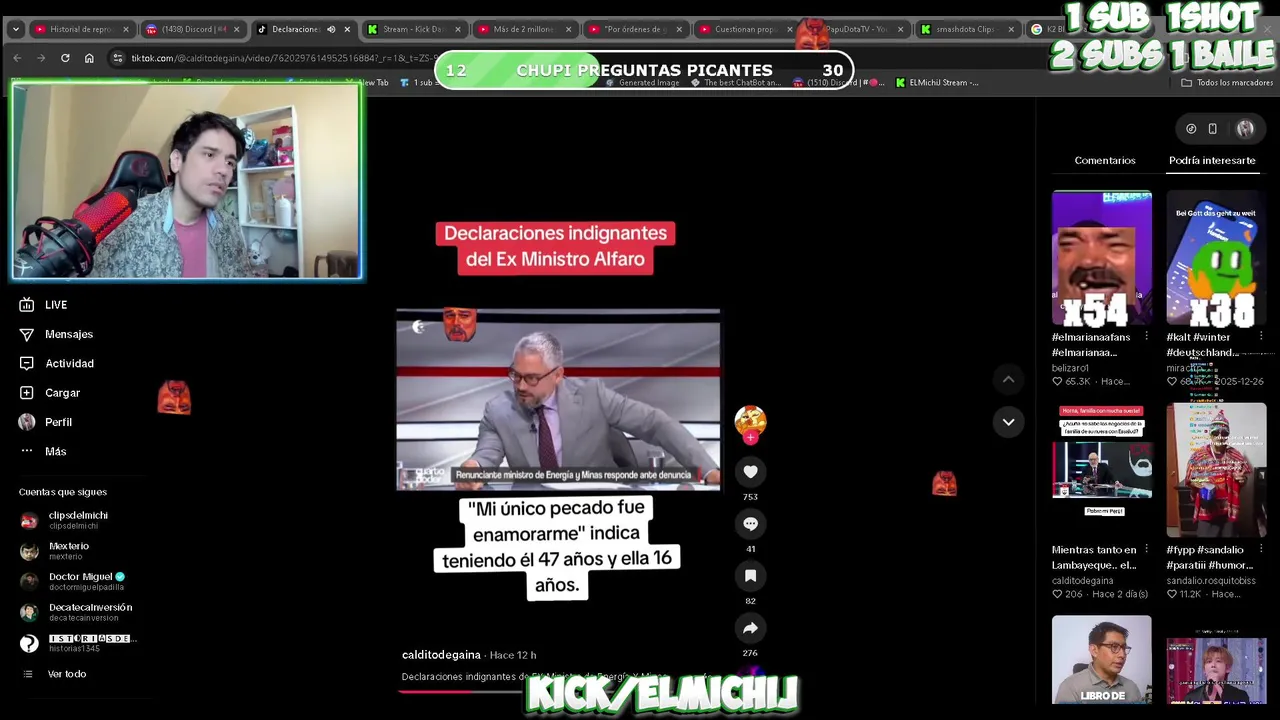Open the site info icon in address bar

click(x=118, y=58)
